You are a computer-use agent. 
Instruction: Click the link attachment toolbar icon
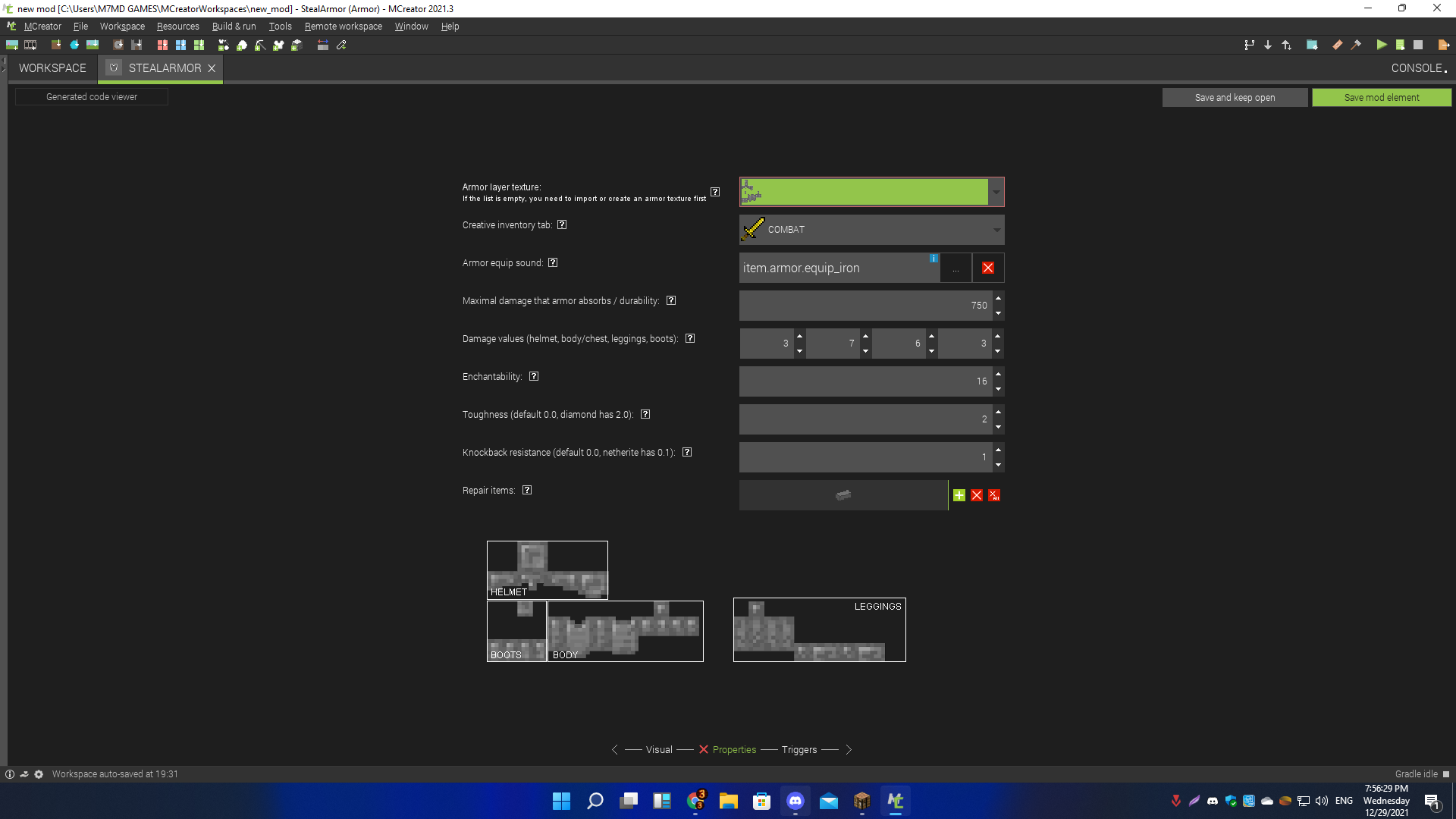(x=341, y=45)
